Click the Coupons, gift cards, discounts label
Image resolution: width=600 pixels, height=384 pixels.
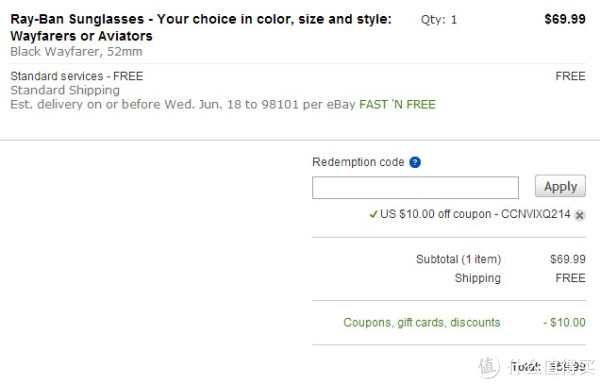[422, 322]
